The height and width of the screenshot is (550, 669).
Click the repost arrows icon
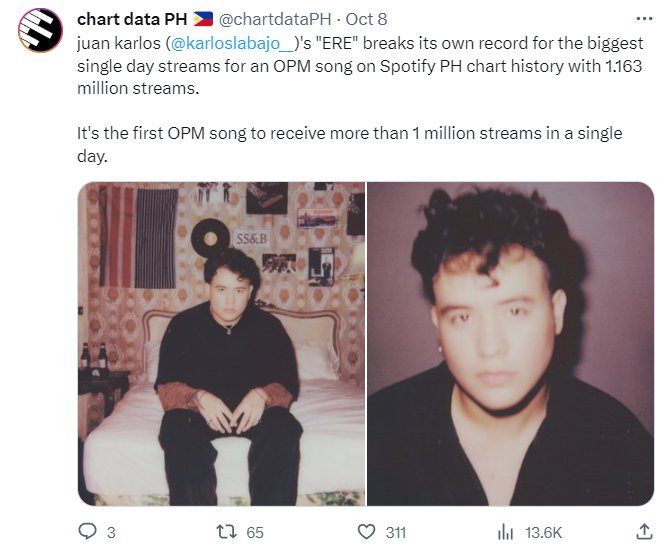(226, 532)
